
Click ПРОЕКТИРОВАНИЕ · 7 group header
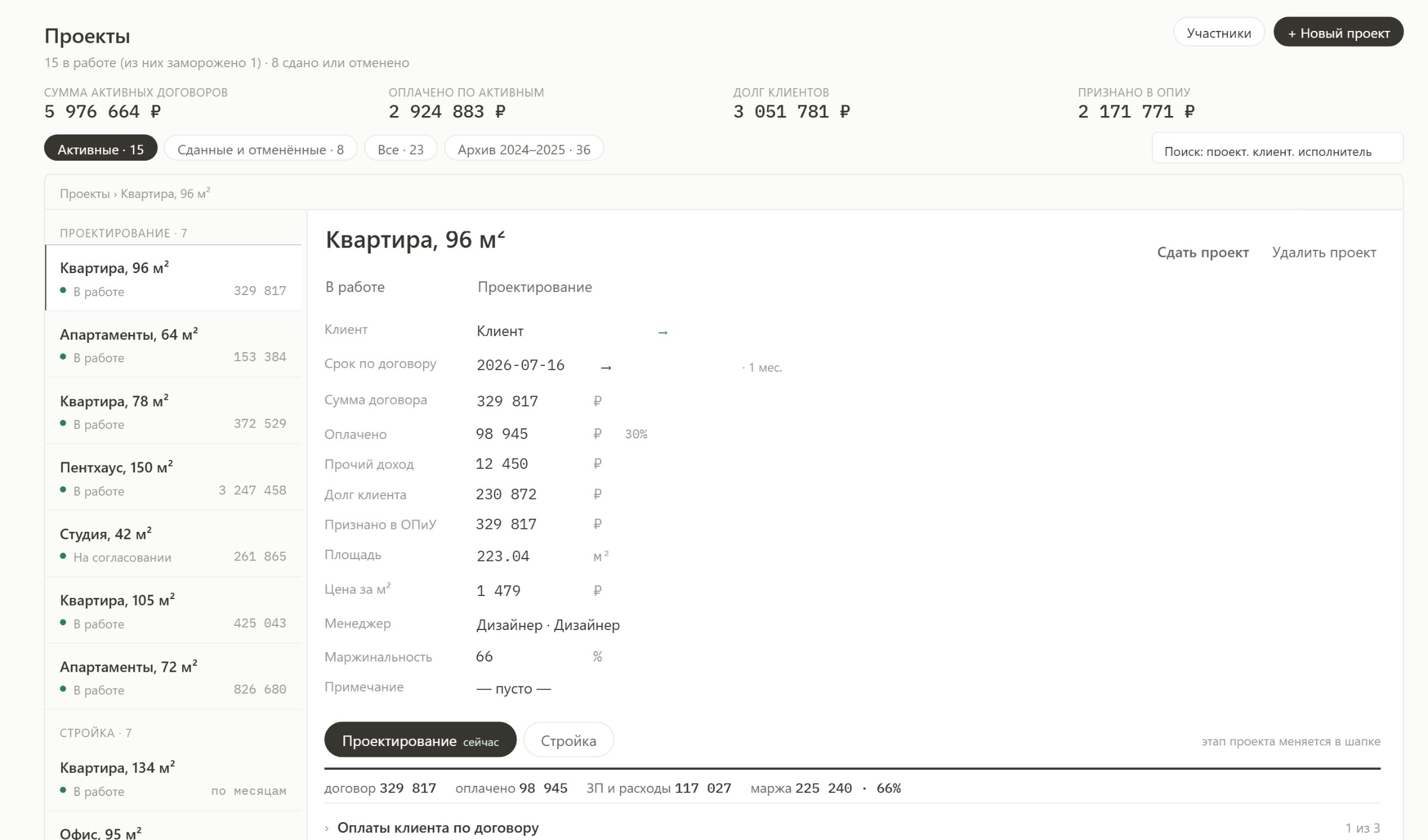123,233
